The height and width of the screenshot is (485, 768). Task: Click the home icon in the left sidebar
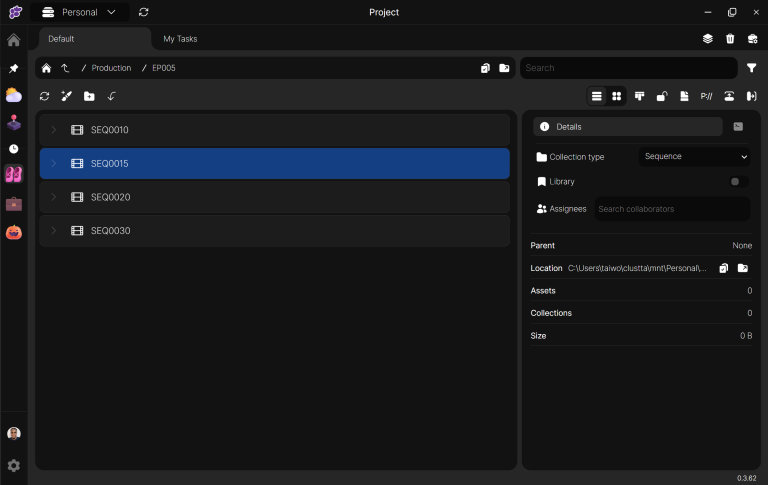click(x=13, y=41)
